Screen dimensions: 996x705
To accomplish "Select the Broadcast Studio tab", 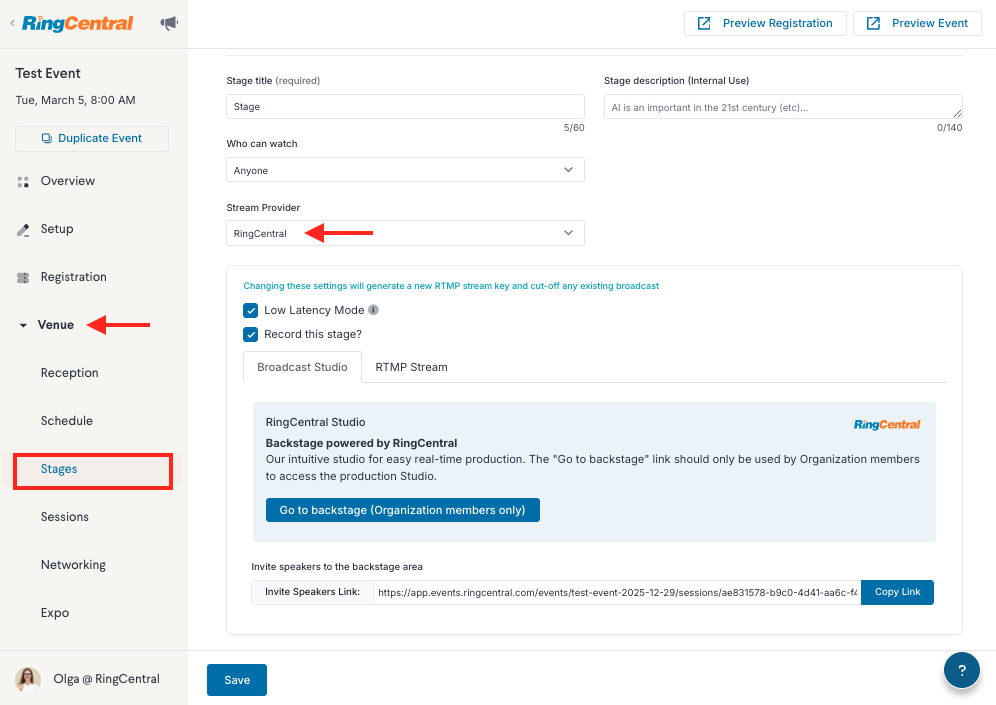I will 302,367.
